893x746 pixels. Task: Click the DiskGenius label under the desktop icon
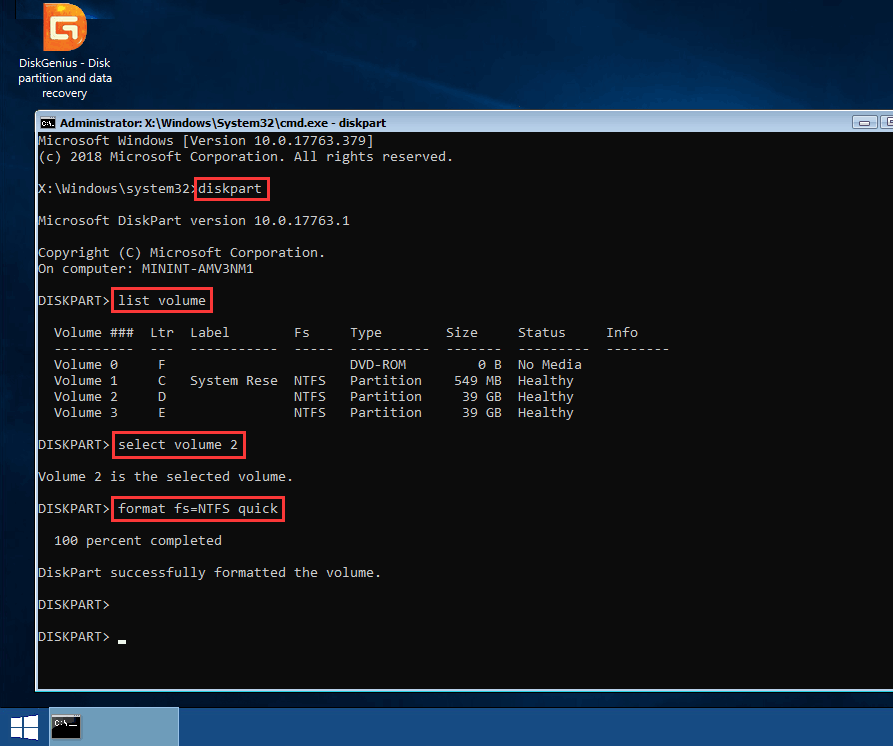[65, 78]
